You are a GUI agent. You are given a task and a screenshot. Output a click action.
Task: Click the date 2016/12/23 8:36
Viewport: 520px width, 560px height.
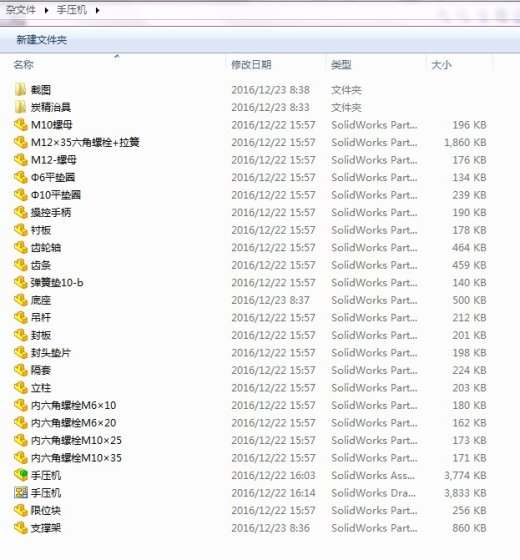tap(270, 528)
